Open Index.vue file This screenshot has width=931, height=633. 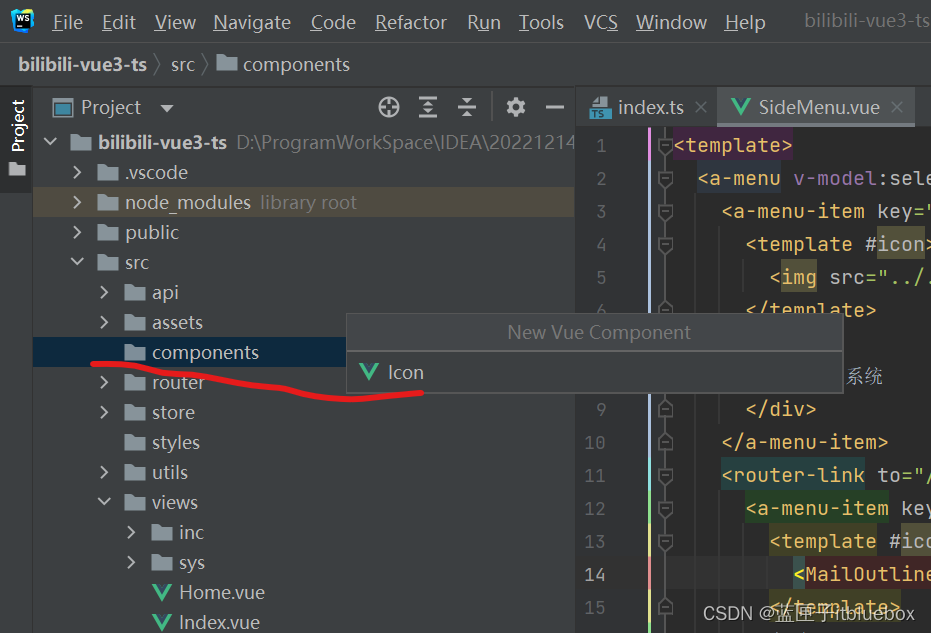tap(219, 622)
